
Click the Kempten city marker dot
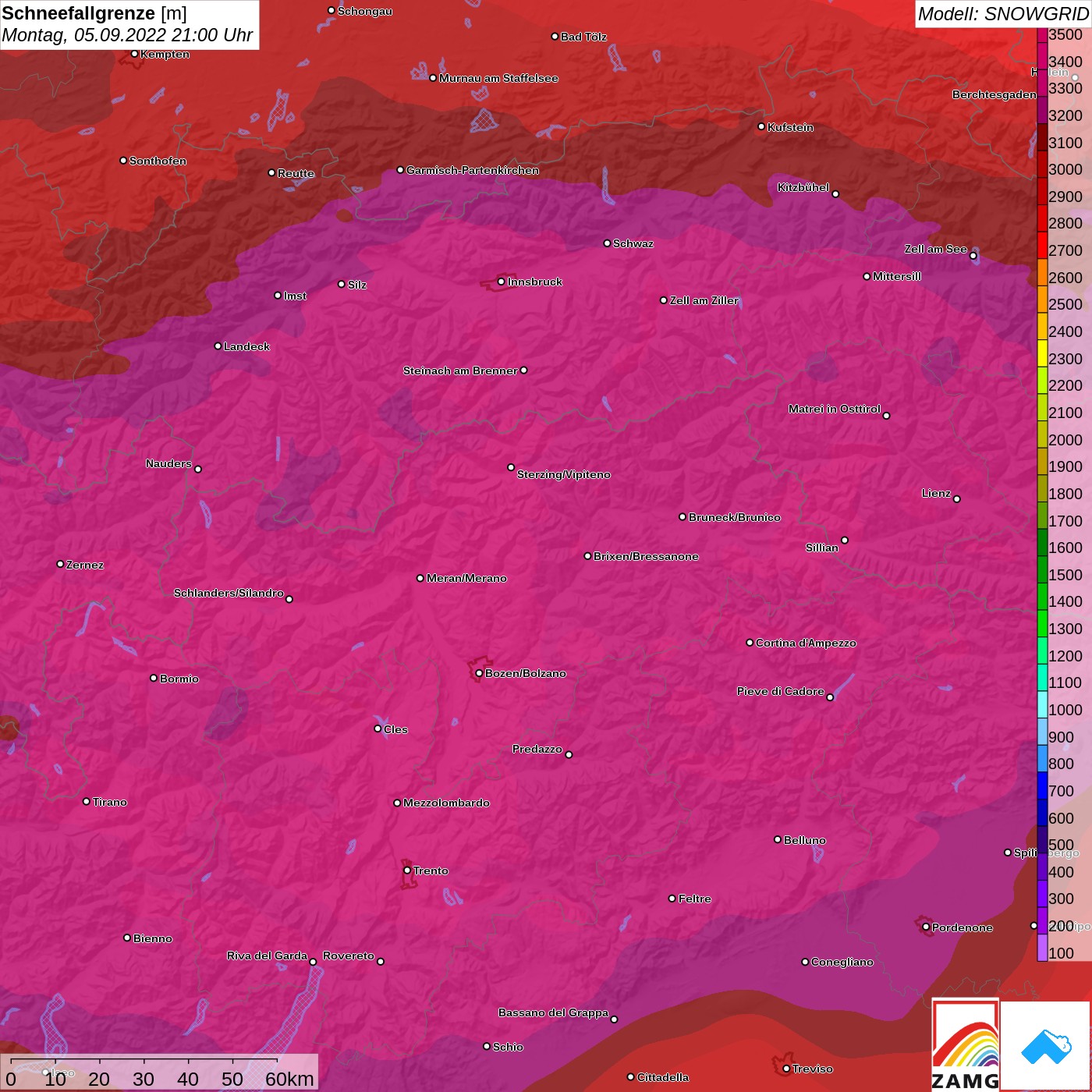(134, 54)
